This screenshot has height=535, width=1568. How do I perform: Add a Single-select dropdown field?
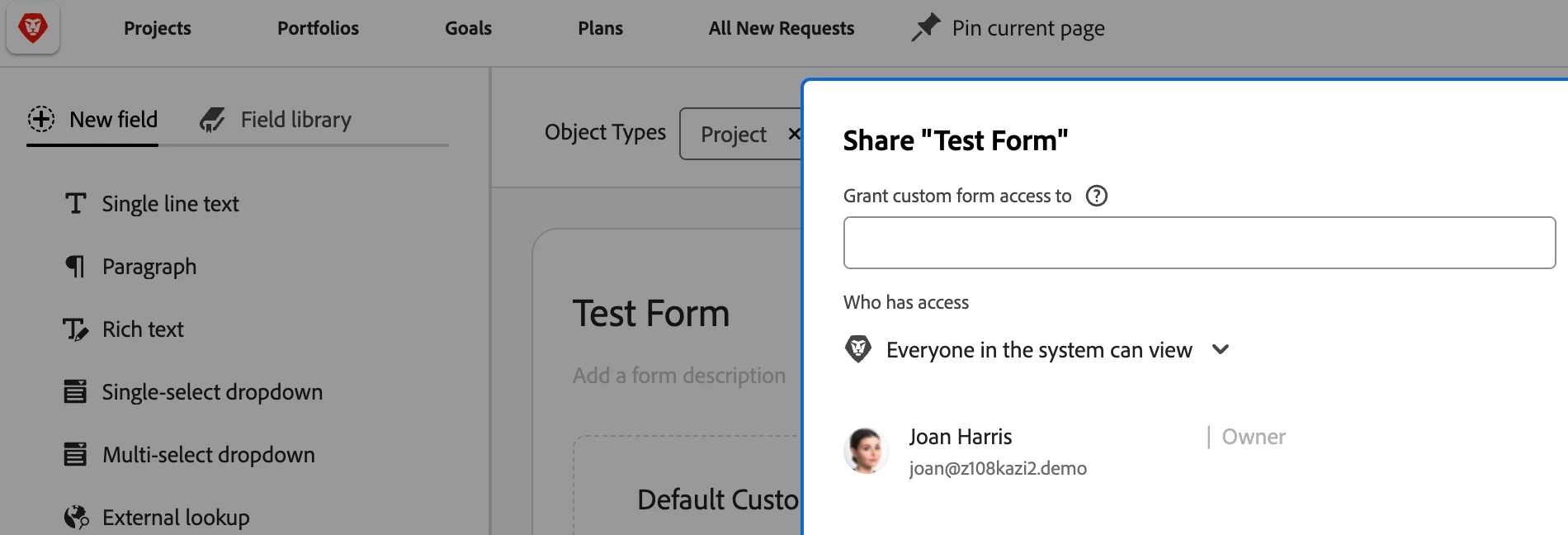(211, 392)
